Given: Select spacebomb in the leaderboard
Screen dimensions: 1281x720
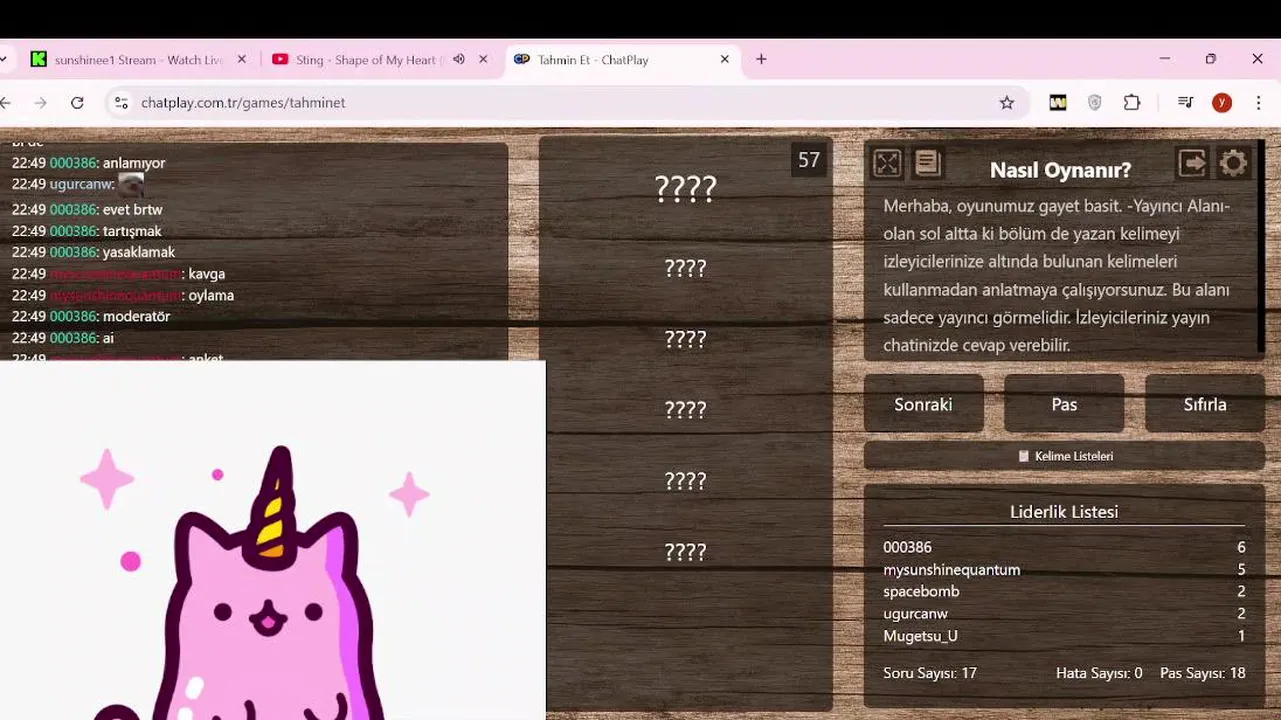Looking at the screenshot, I should click(921, 591).
